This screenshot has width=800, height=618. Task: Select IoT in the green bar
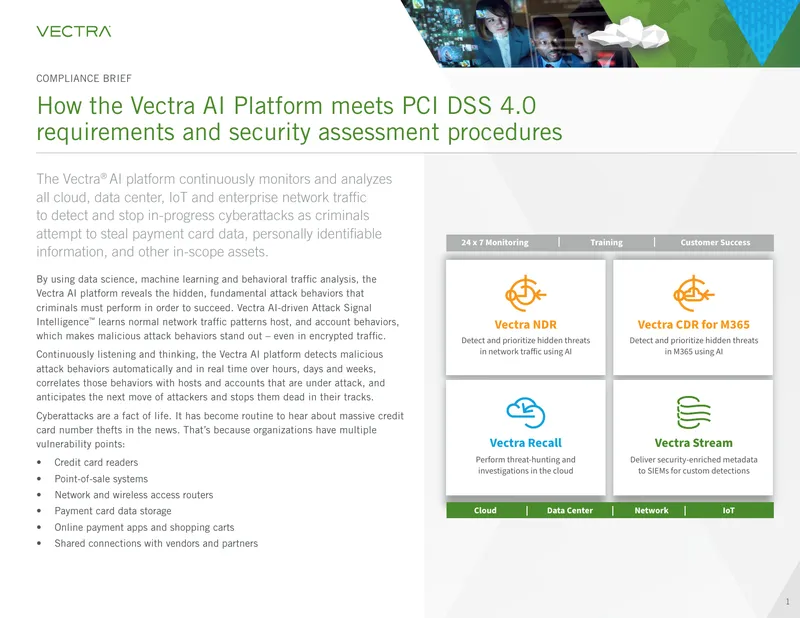pos(729,510)
